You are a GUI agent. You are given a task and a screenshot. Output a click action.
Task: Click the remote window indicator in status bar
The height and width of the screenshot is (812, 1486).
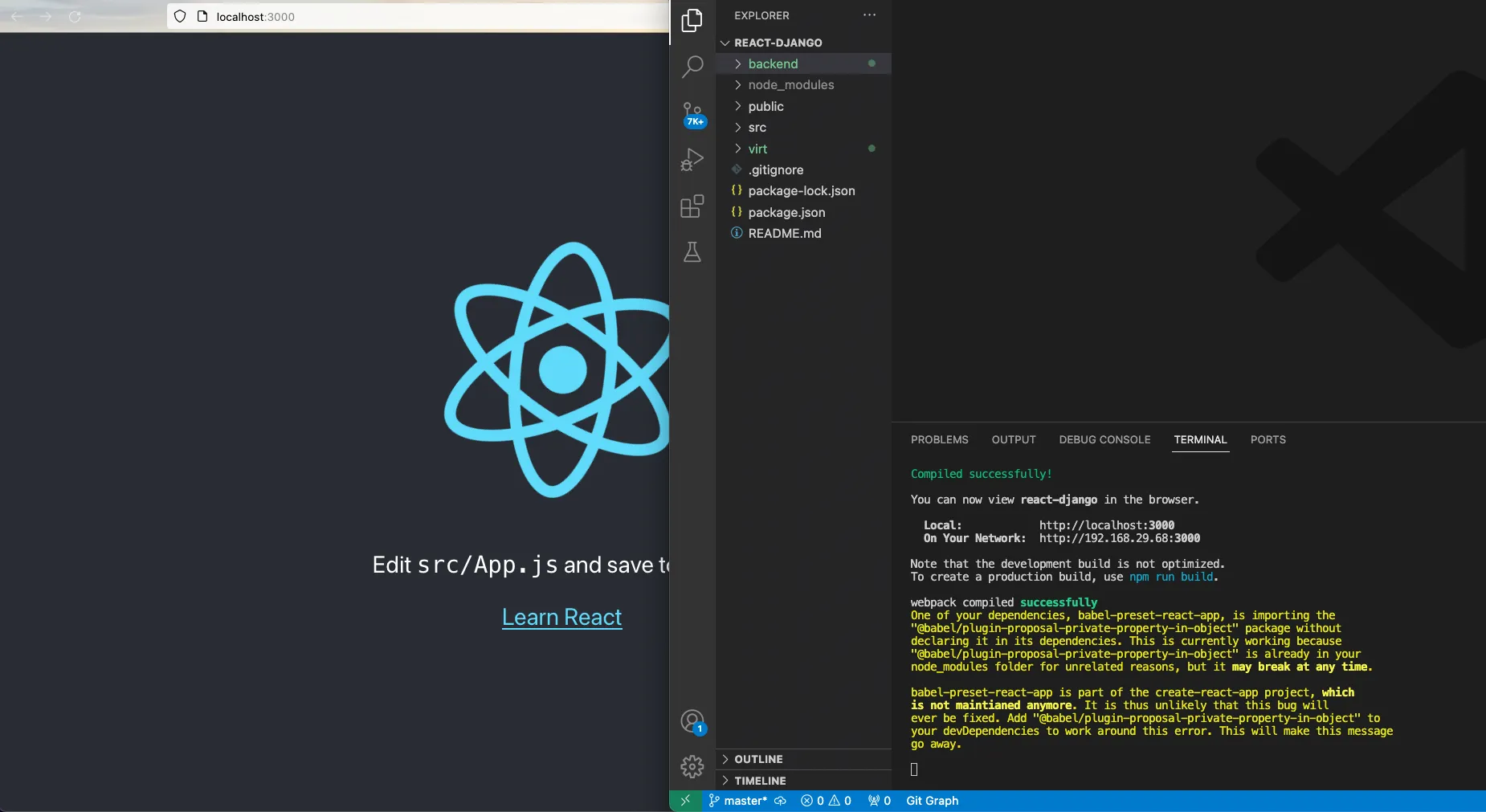click(685, 801)
